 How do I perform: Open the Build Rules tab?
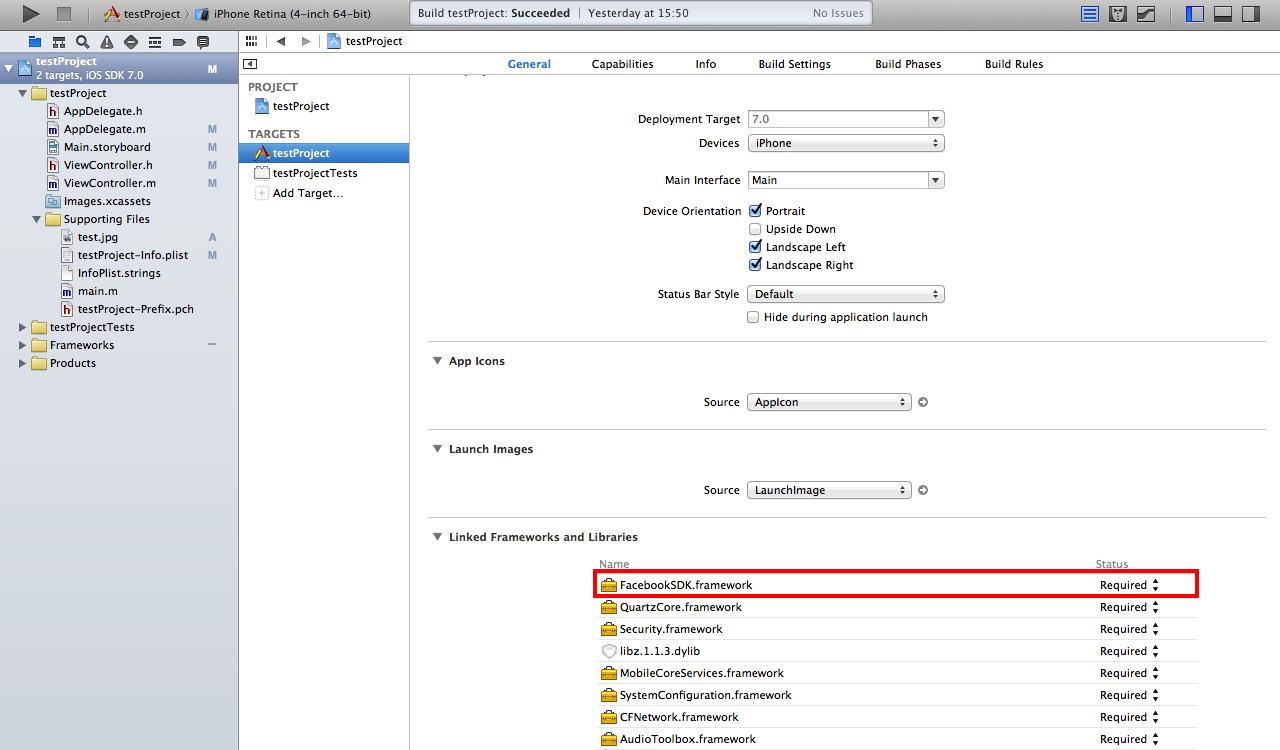click(x=1014, y=64)
